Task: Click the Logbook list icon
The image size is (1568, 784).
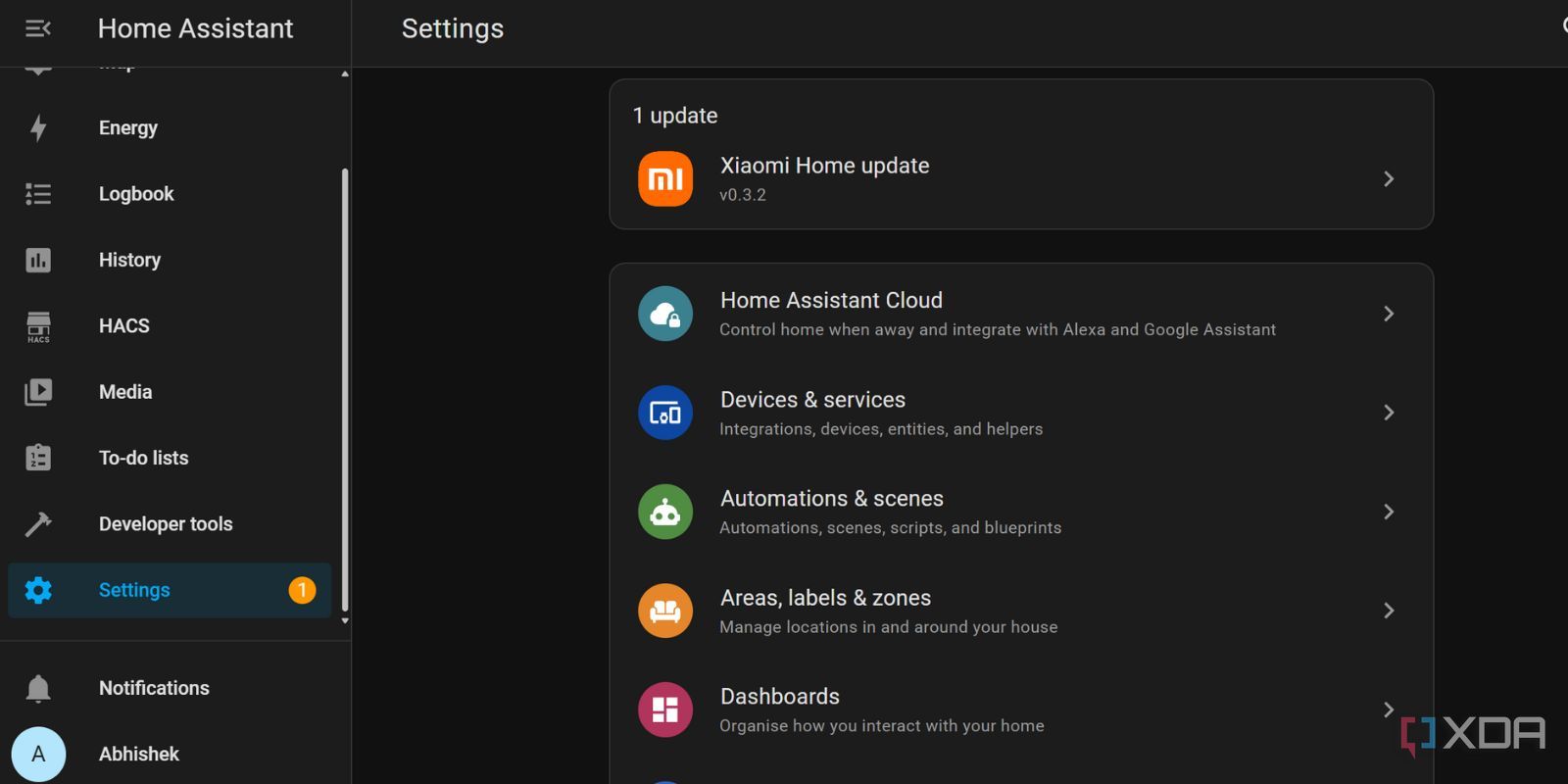Action: pos(38,194)
